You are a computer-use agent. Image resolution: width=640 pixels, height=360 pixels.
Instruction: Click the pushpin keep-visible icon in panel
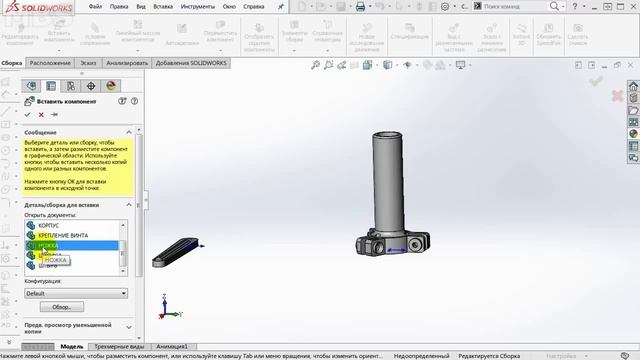tap(54, 115)
